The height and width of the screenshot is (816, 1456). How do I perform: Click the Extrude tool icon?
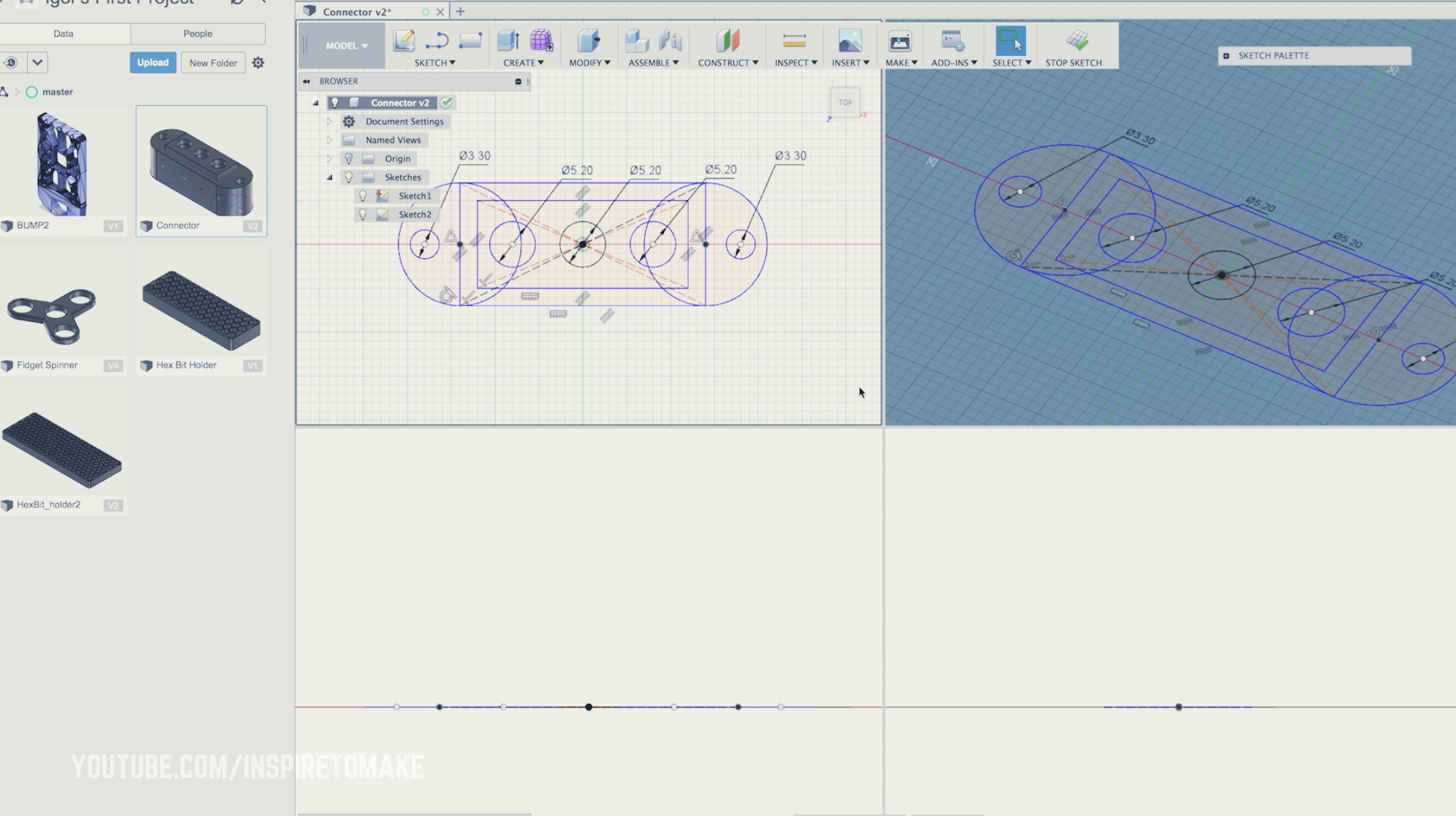pos(507,41)
